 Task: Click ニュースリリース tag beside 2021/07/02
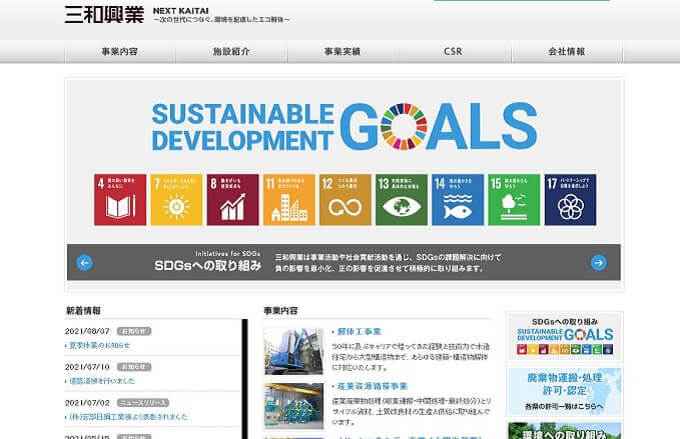click(143, 403)
